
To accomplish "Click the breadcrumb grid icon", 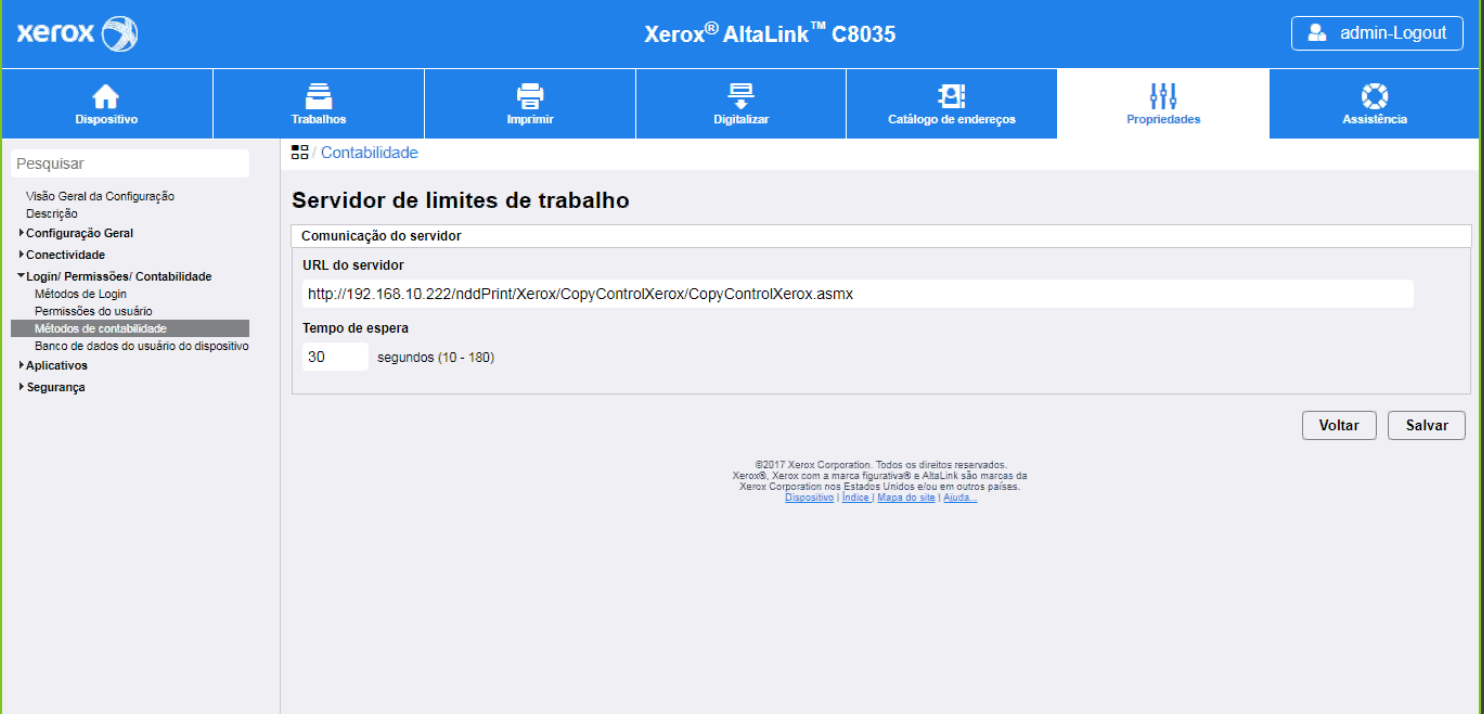I will pos(300,152).
